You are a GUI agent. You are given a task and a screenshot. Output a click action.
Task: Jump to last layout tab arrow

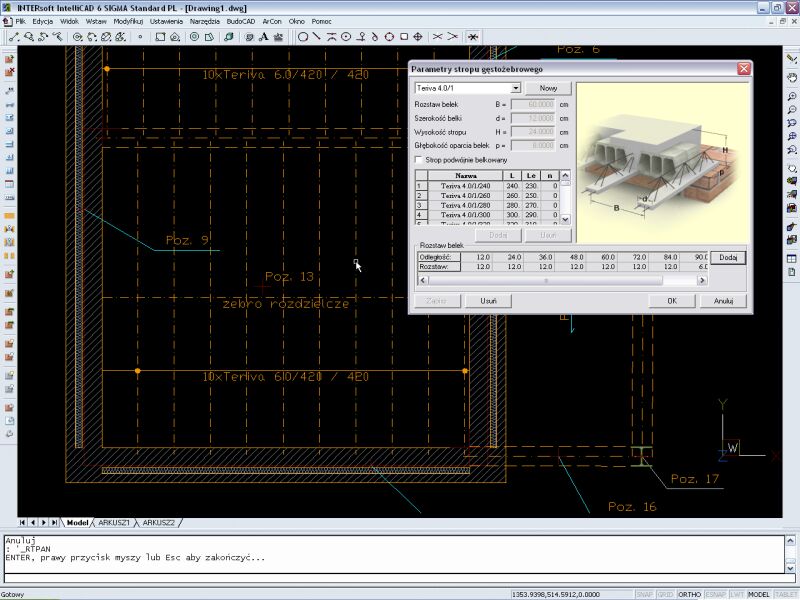tap(55, 522)
